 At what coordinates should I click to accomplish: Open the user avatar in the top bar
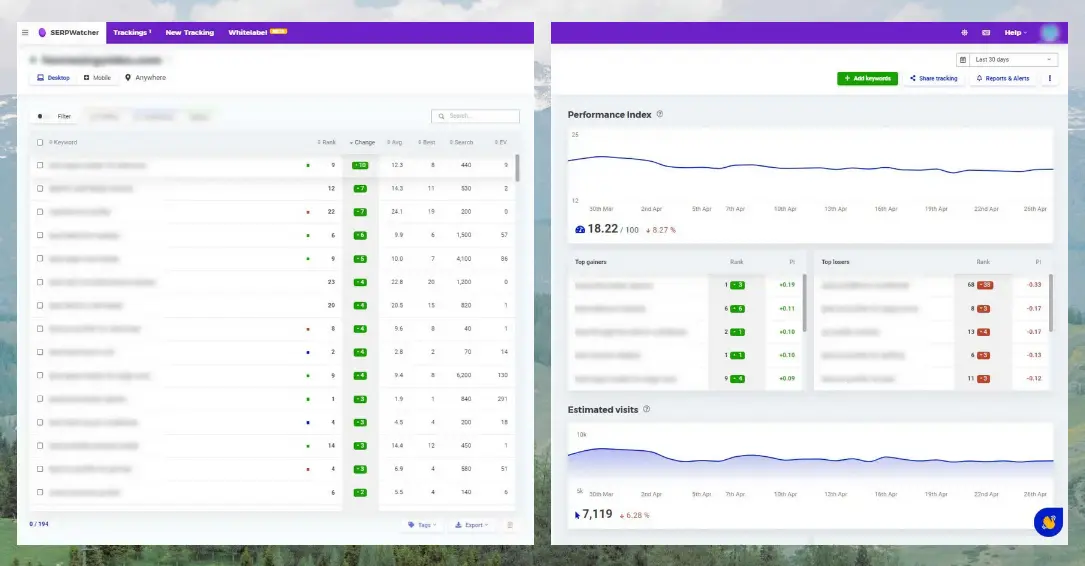coord(1049,33)
